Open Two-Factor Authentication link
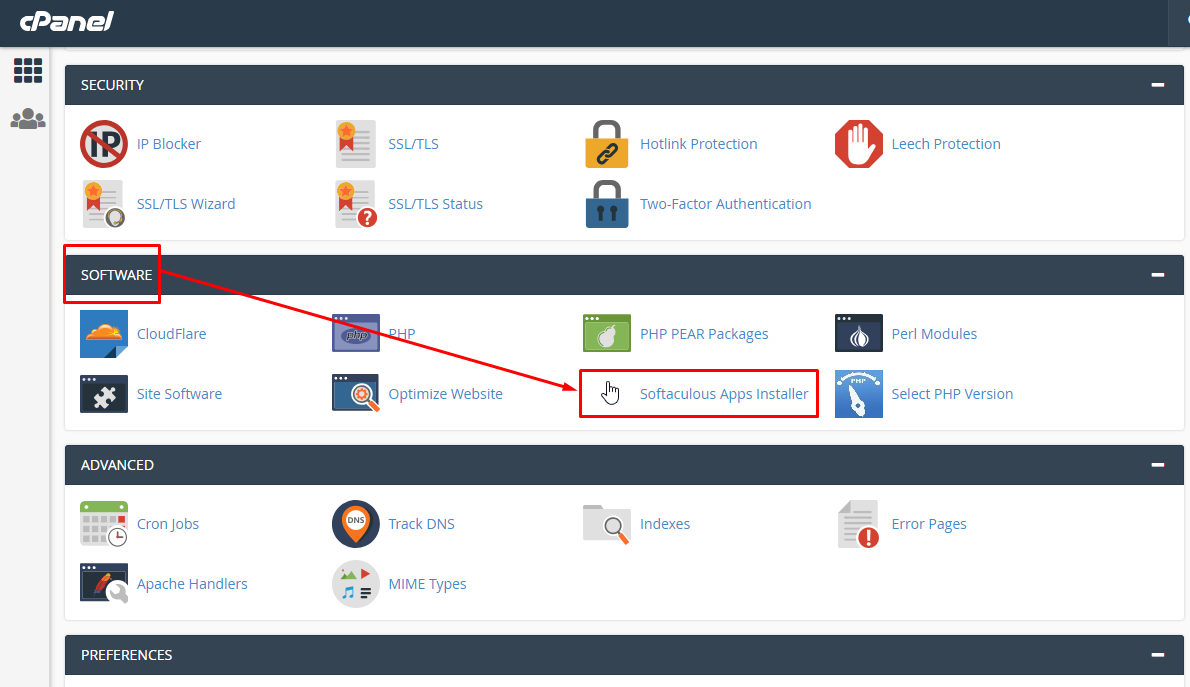 726,203
